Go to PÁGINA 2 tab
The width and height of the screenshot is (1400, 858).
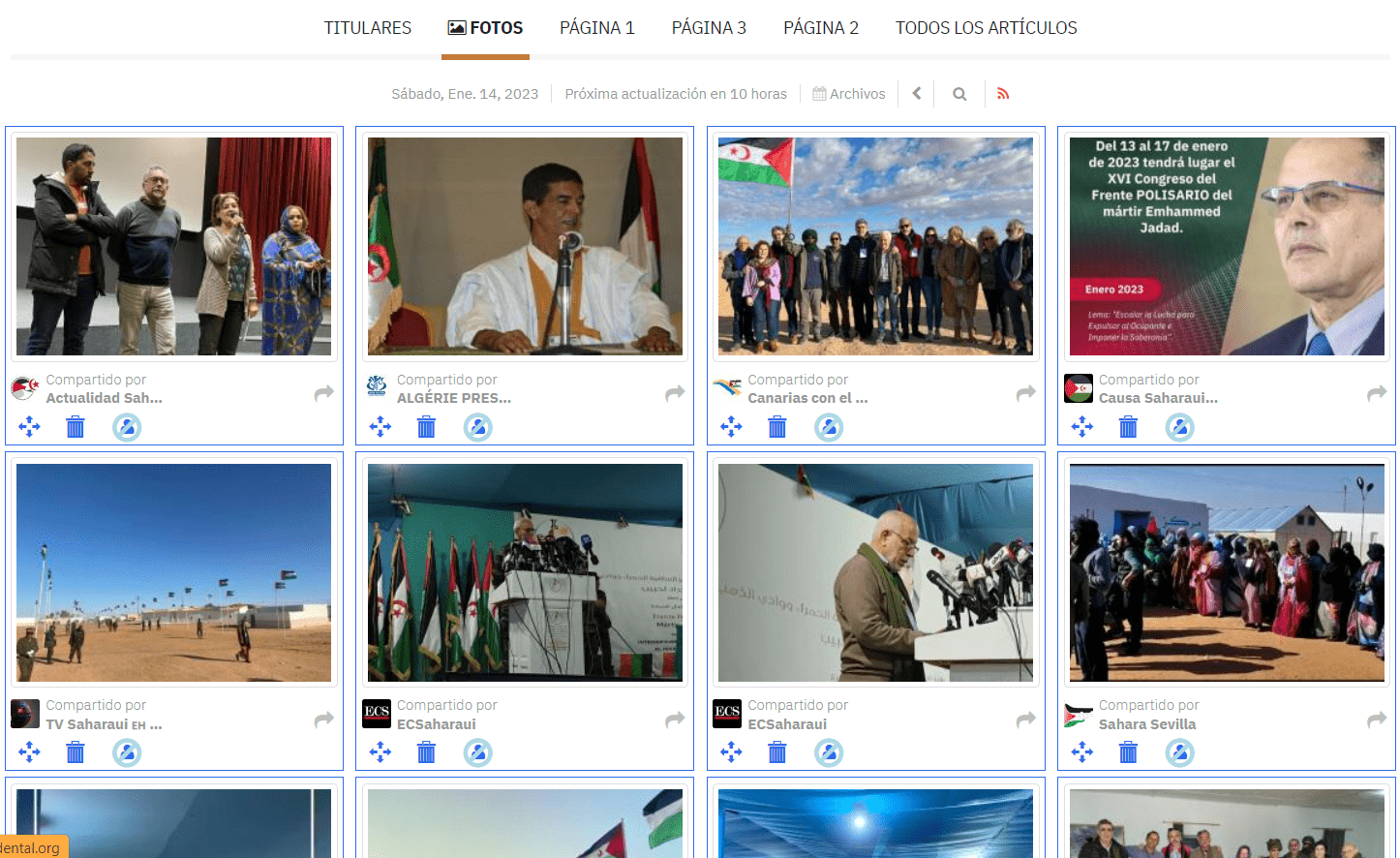click(821, 28)
